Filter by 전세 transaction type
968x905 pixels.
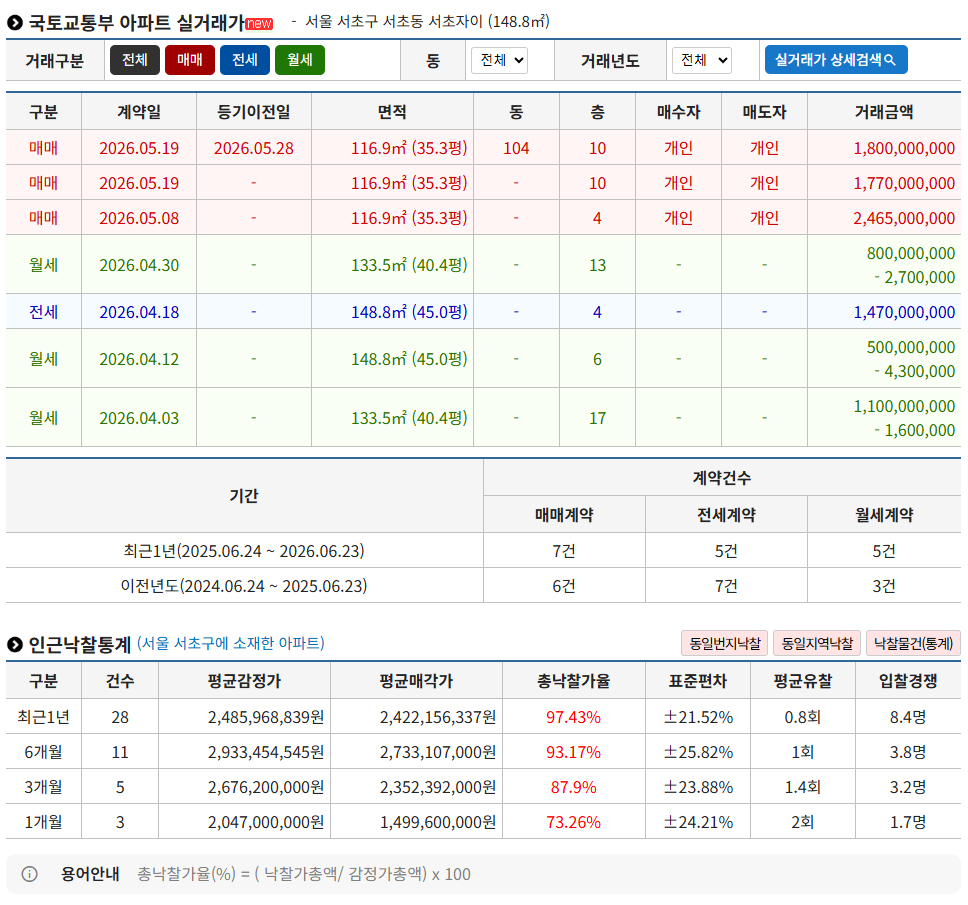(x=244, y=60)
